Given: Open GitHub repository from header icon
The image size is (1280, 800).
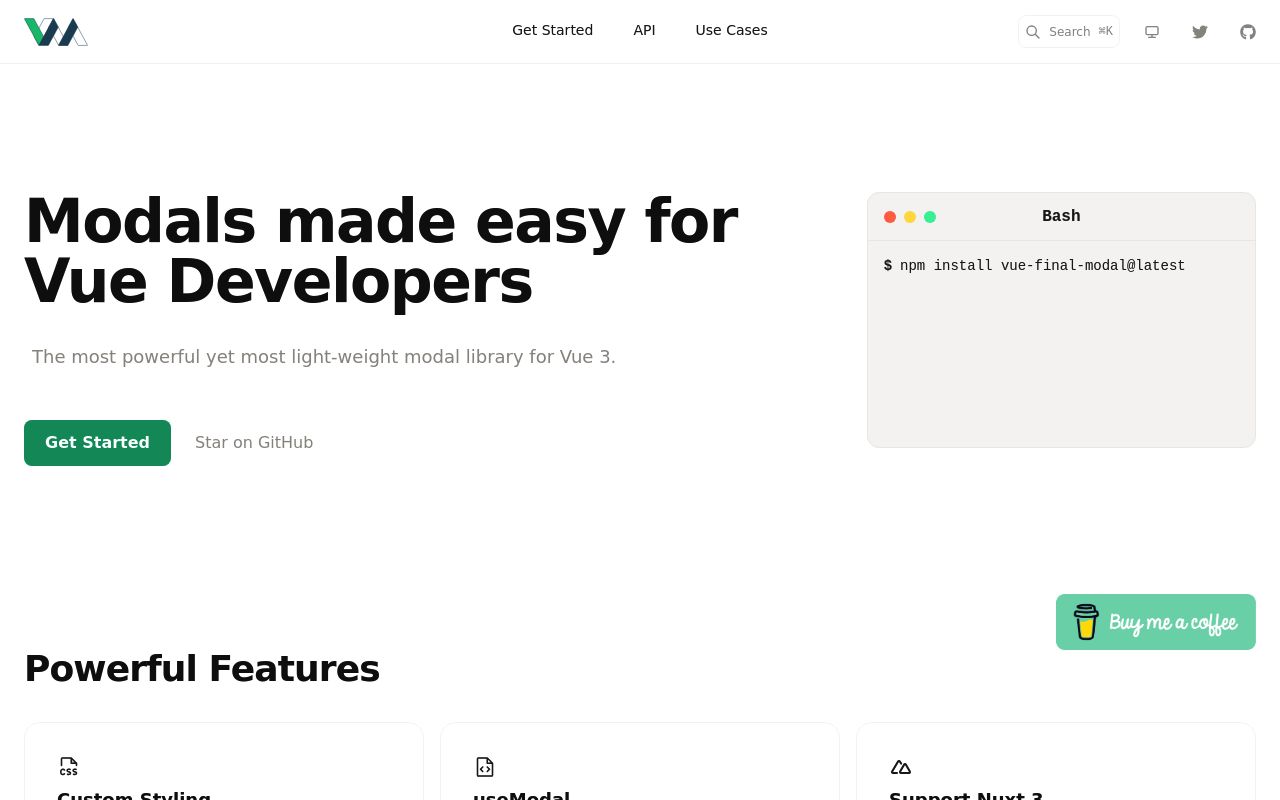Looking at the screenshot, I should click(x=1248, y=31).
